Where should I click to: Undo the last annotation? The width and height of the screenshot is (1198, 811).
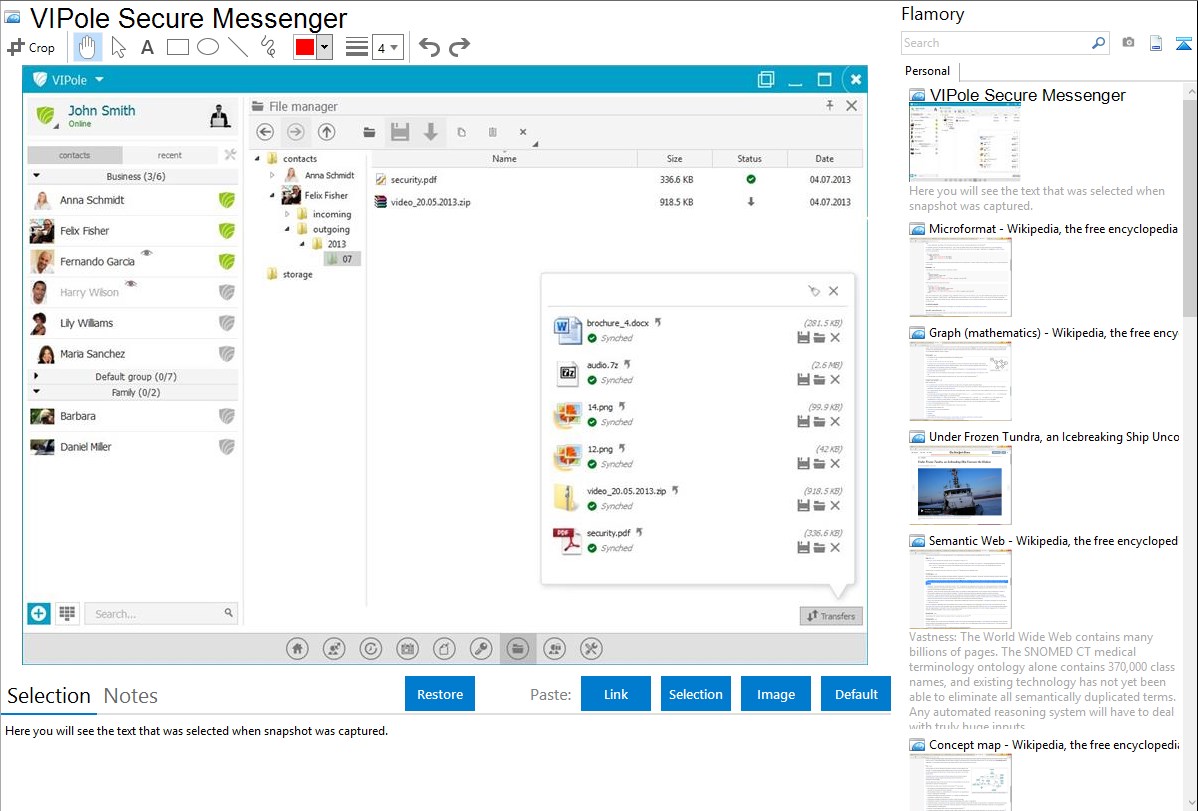pos(429,47)
